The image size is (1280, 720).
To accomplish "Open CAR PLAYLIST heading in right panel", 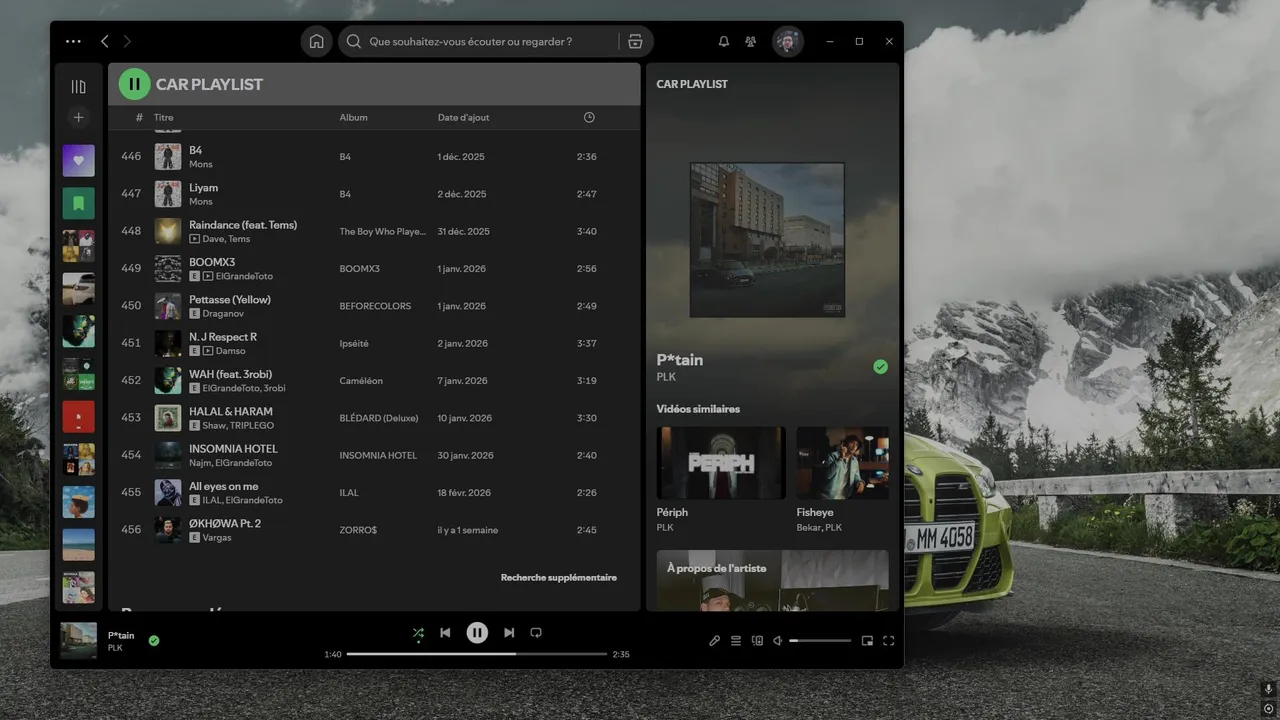I will [692, 84].
